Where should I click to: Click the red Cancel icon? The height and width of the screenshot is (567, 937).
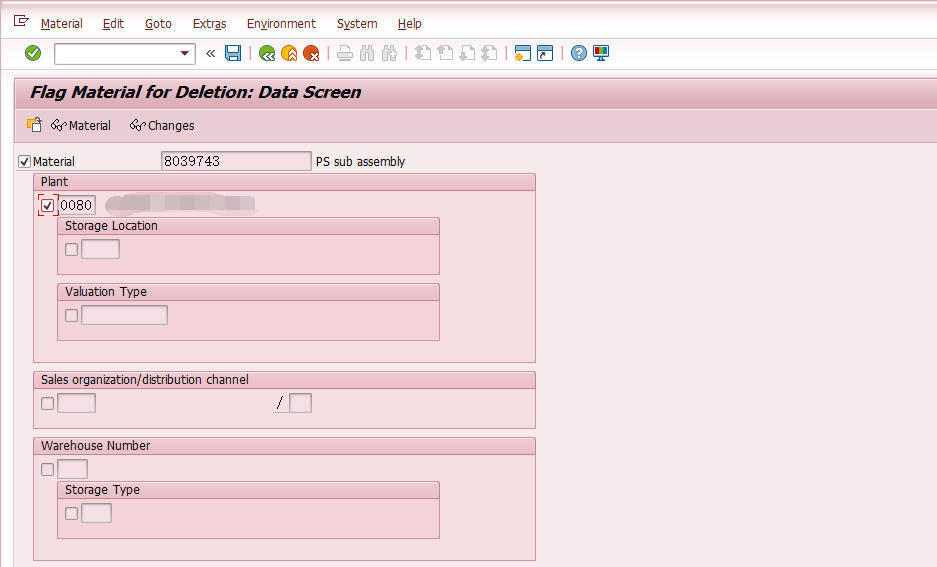coord(311,54)
